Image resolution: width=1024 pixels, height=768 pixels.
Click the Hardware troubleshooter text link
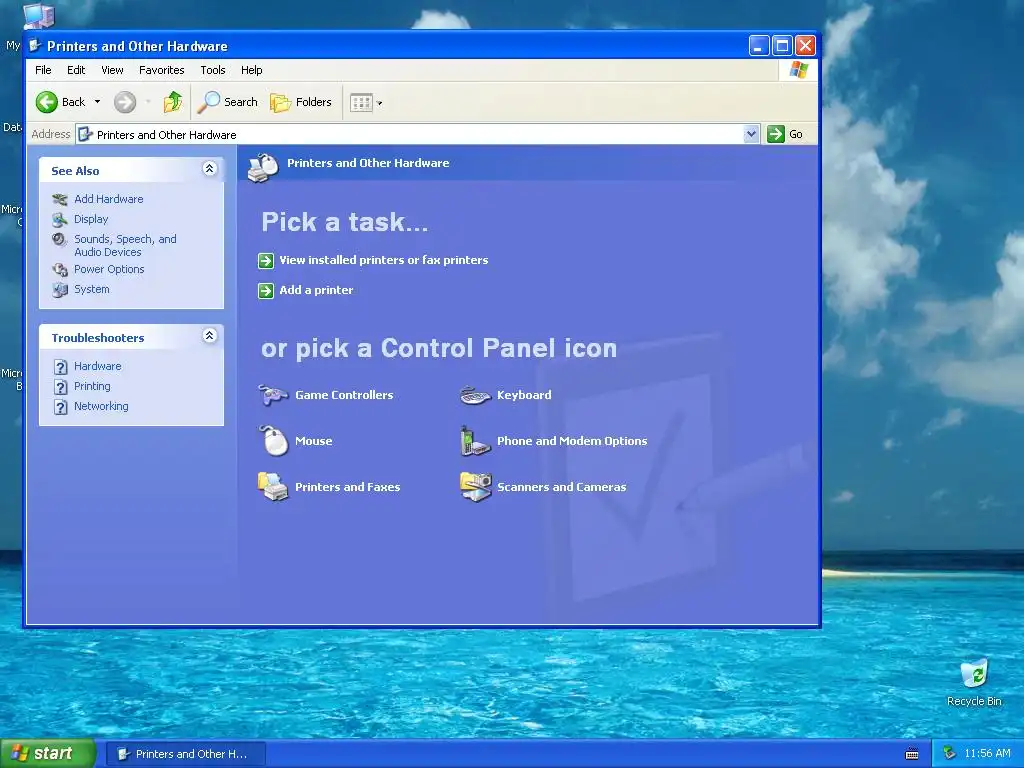pos(97,366)
